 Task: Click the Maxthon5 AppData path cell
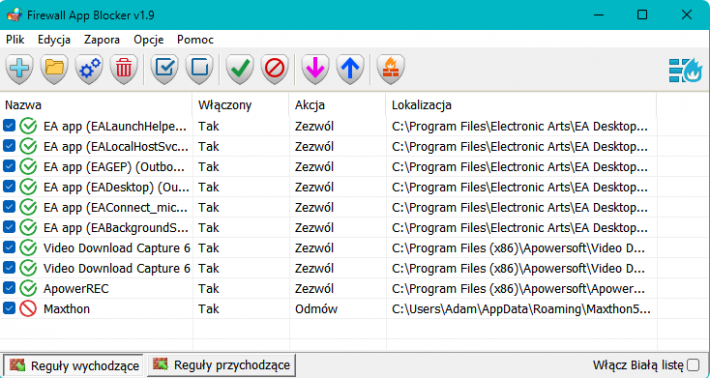[521, 309]
